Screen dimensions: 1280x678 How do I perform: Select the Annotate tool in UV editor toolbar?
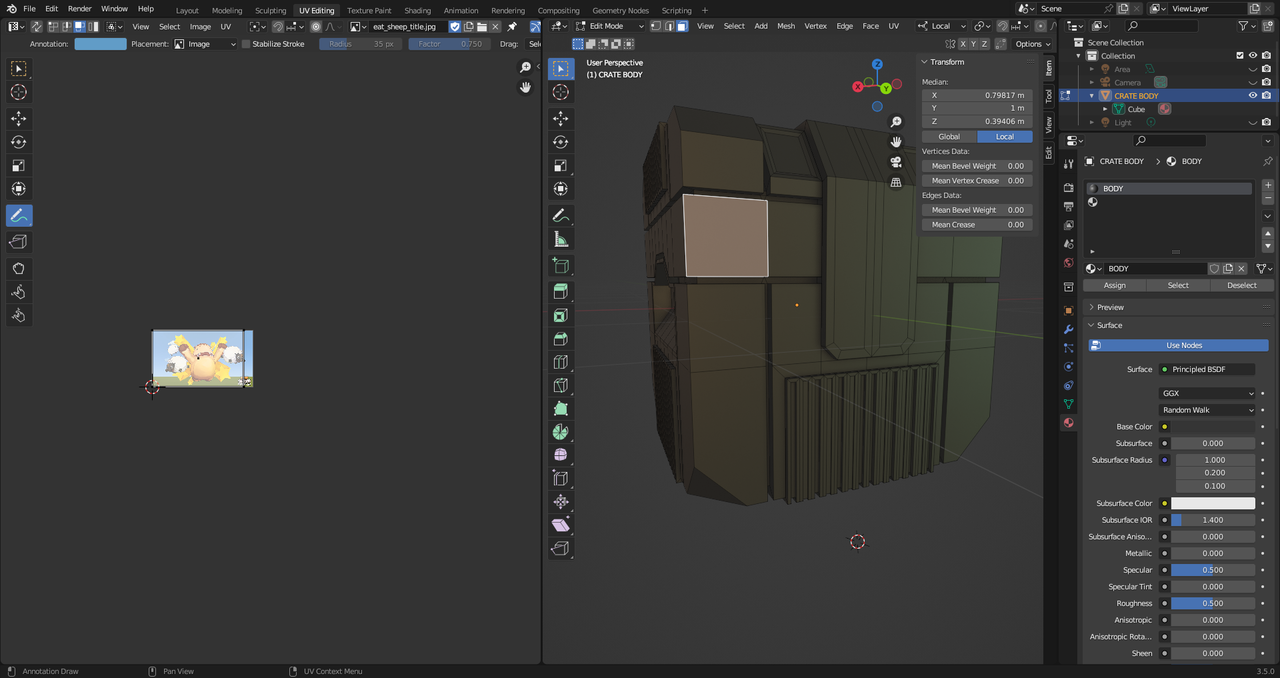(x=19, y=215)
